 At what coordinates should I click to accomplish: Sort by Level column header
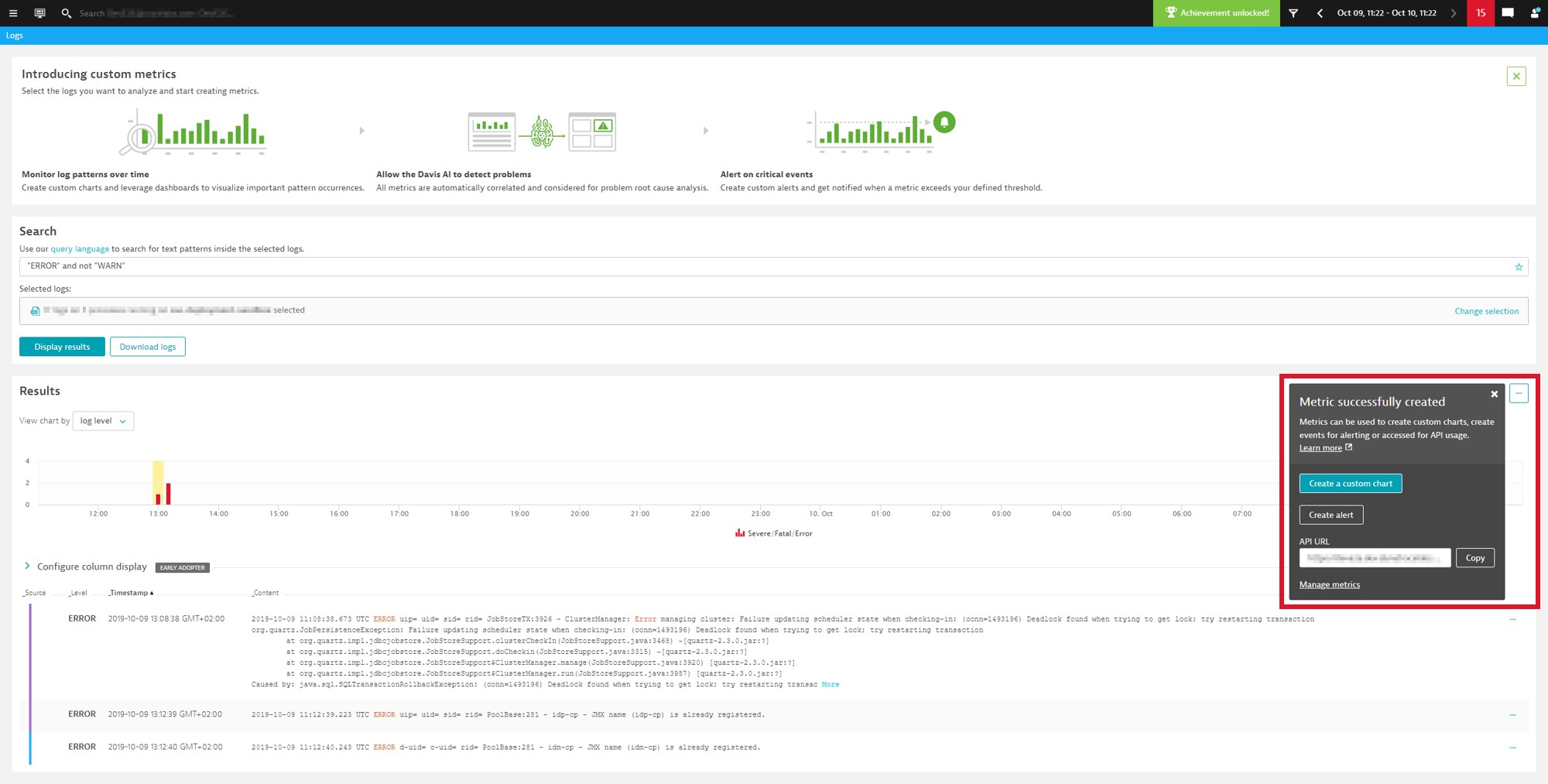coord(77,593)
